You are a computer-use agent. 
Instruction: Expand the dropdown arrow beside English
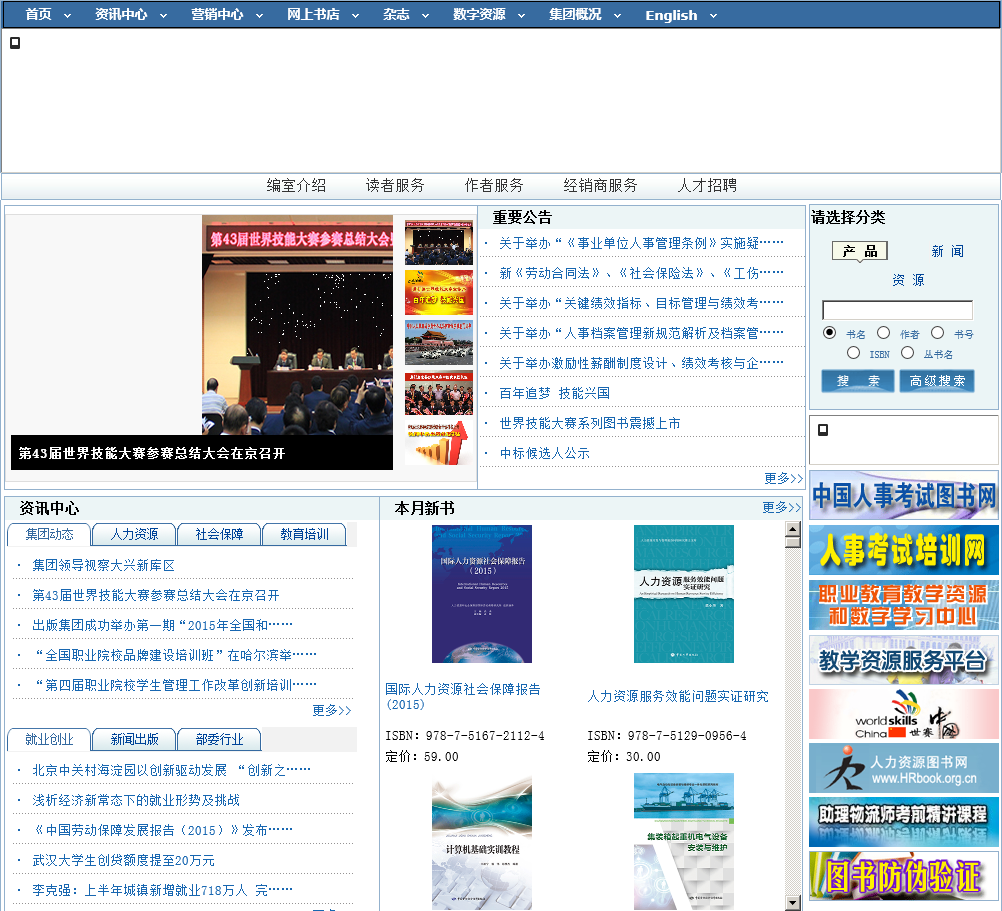tap(713, 15)
